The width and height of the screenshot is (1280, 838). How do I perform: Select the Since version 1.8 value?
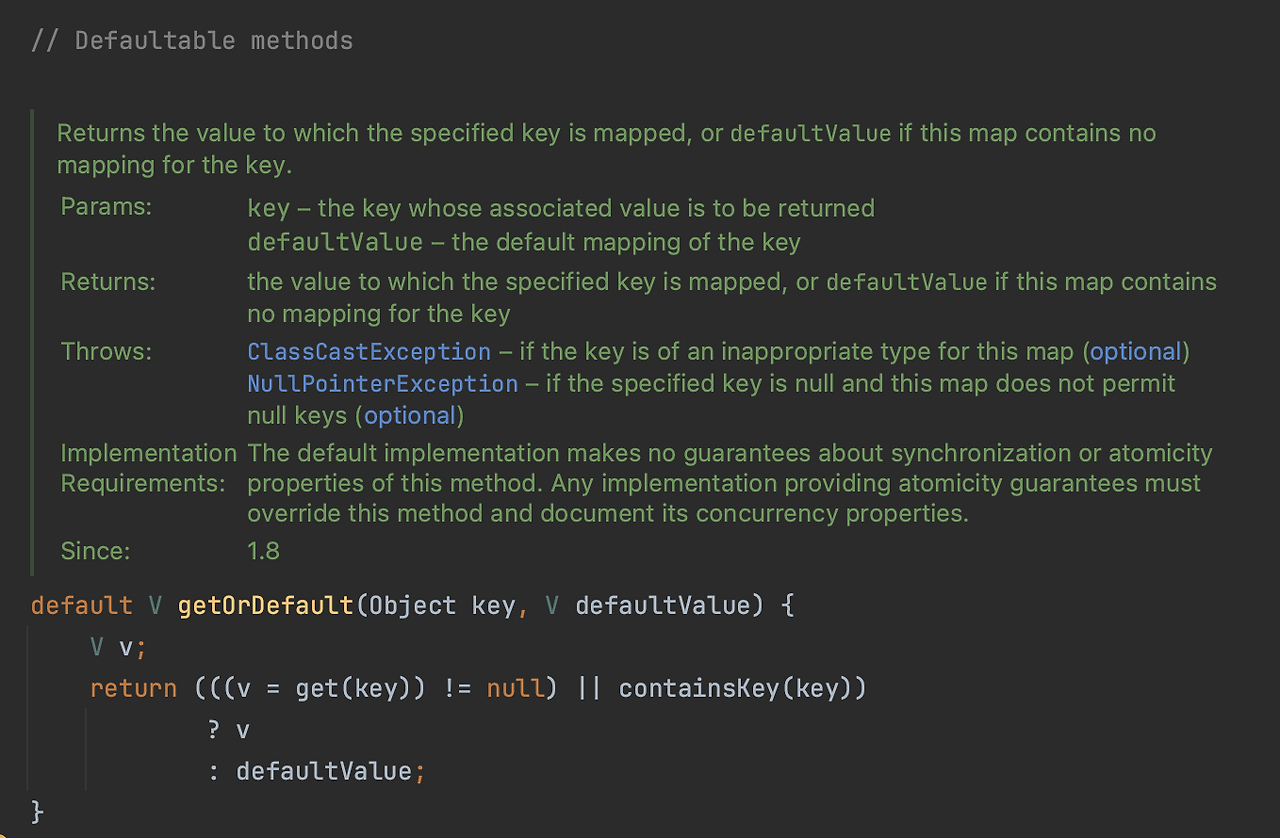(263, 551)
